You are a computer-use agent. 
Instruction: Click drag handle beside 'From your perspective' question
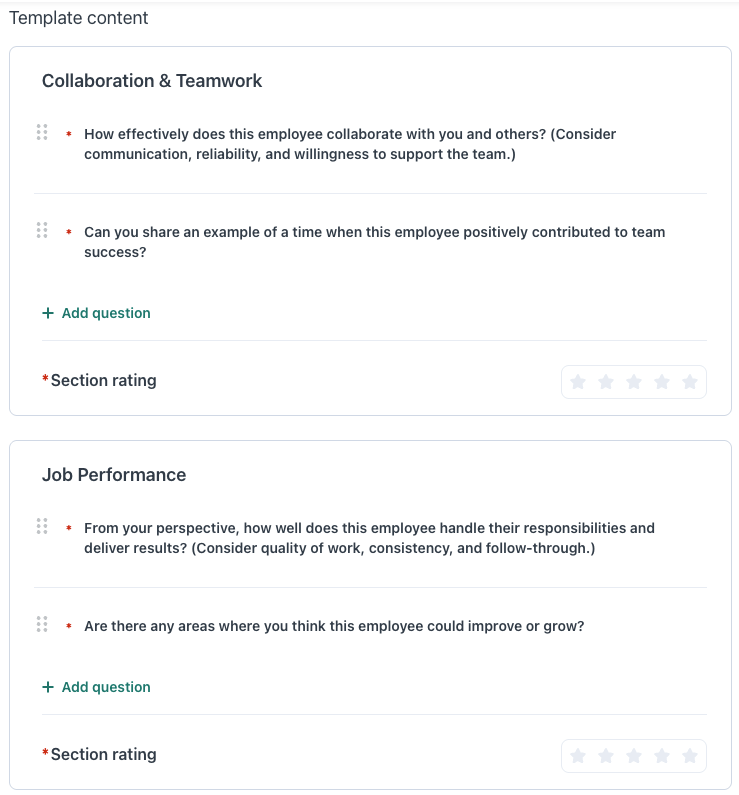pyautogui.click(x=42, y=526)
